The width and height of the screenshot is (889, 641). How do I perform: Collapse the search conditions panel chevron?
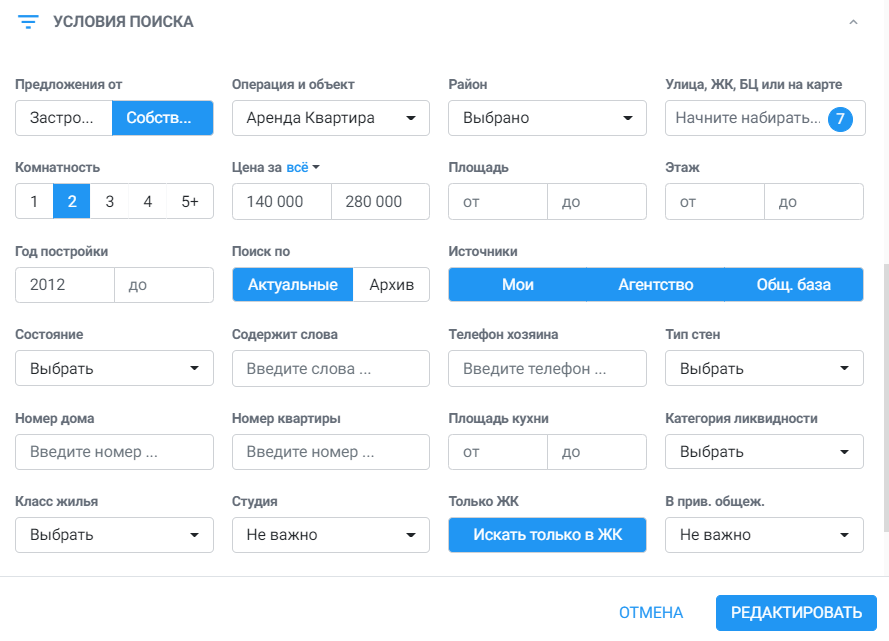pos(853,22)
